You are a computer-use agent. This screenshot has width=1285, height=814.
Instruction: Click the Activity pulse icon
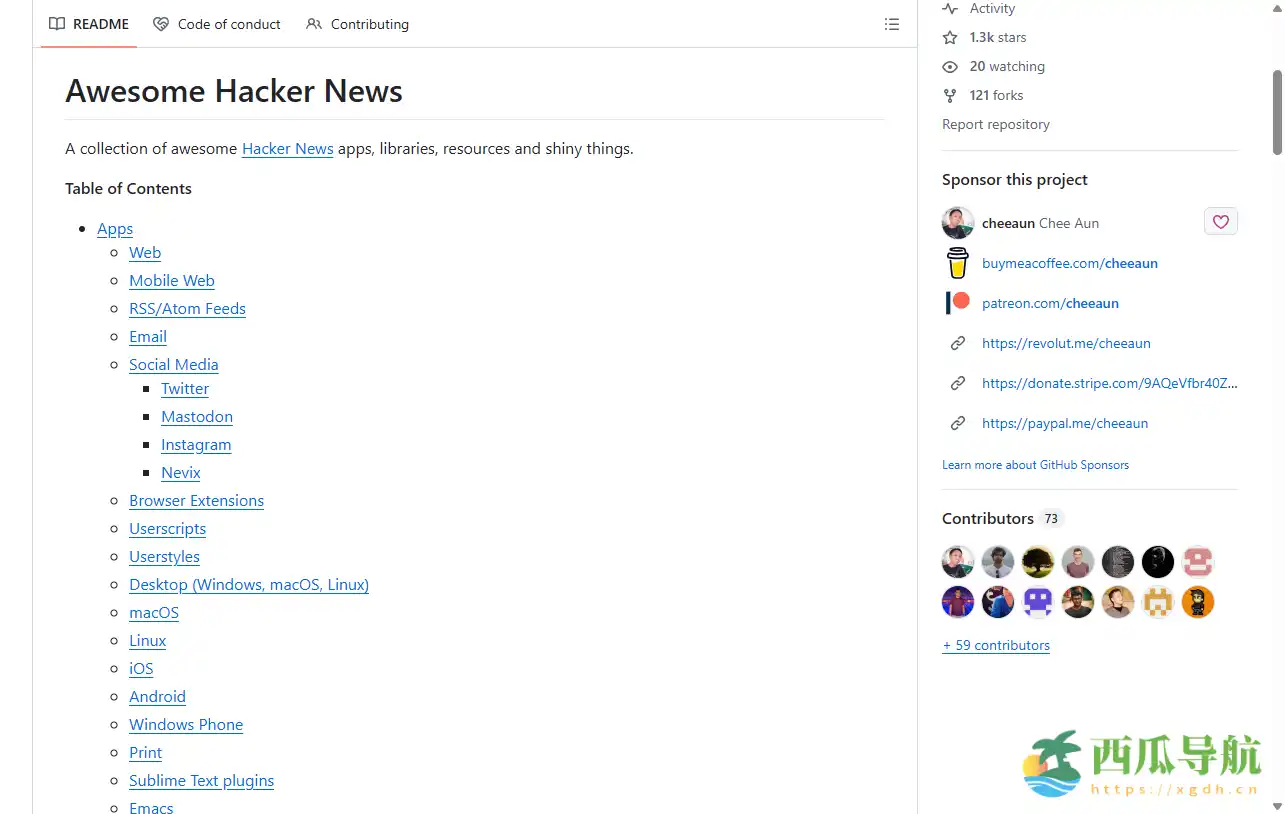[950, 8]
